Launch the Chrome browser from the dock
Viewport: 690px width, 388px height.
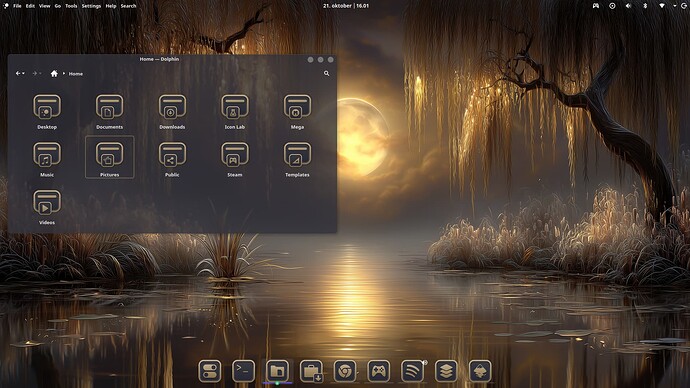[x=345, y=371]
